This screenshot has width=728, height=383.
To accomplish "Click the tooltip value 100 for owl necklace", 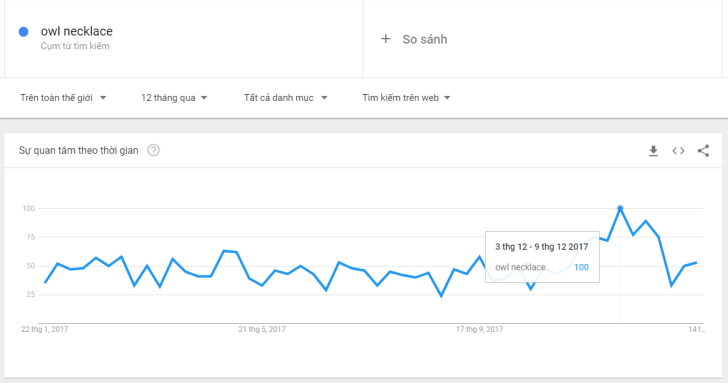I will (581, 267).
